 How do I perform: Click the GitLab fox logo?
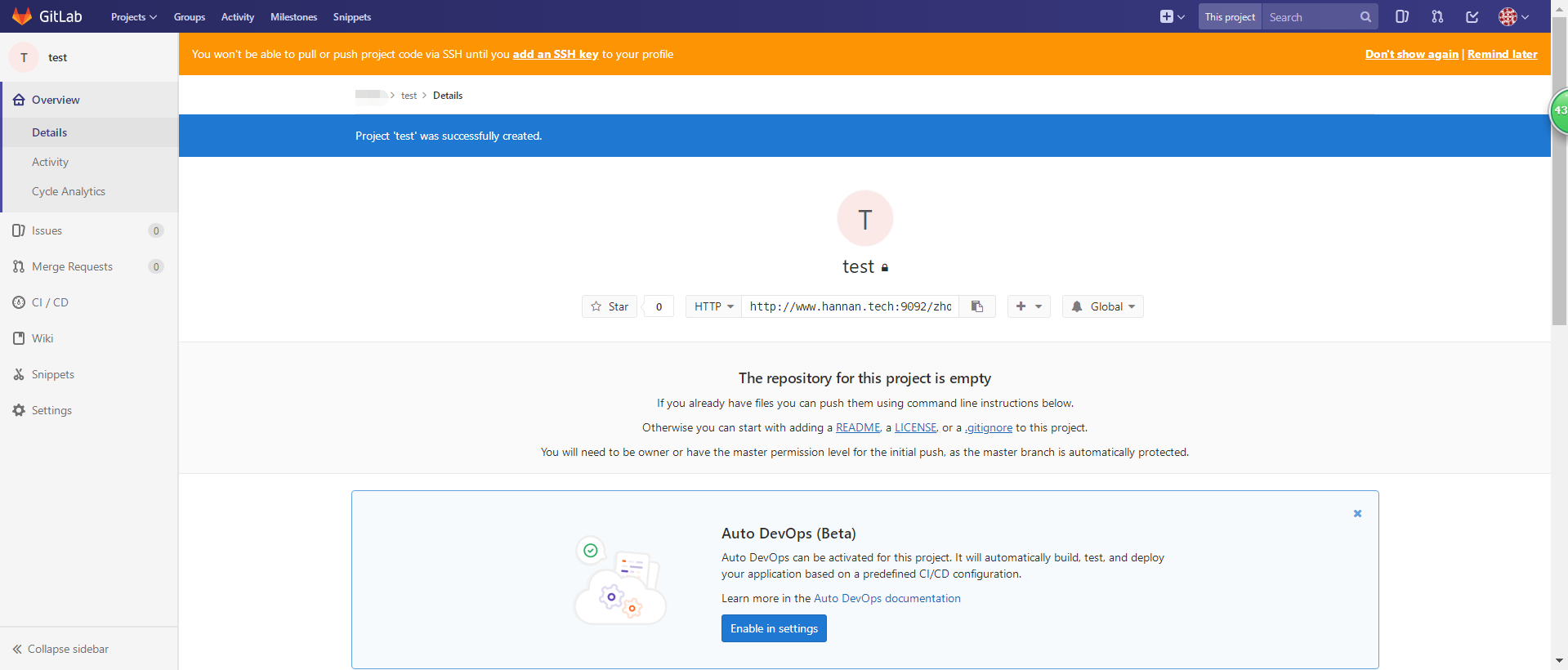[x=22, y=16]
